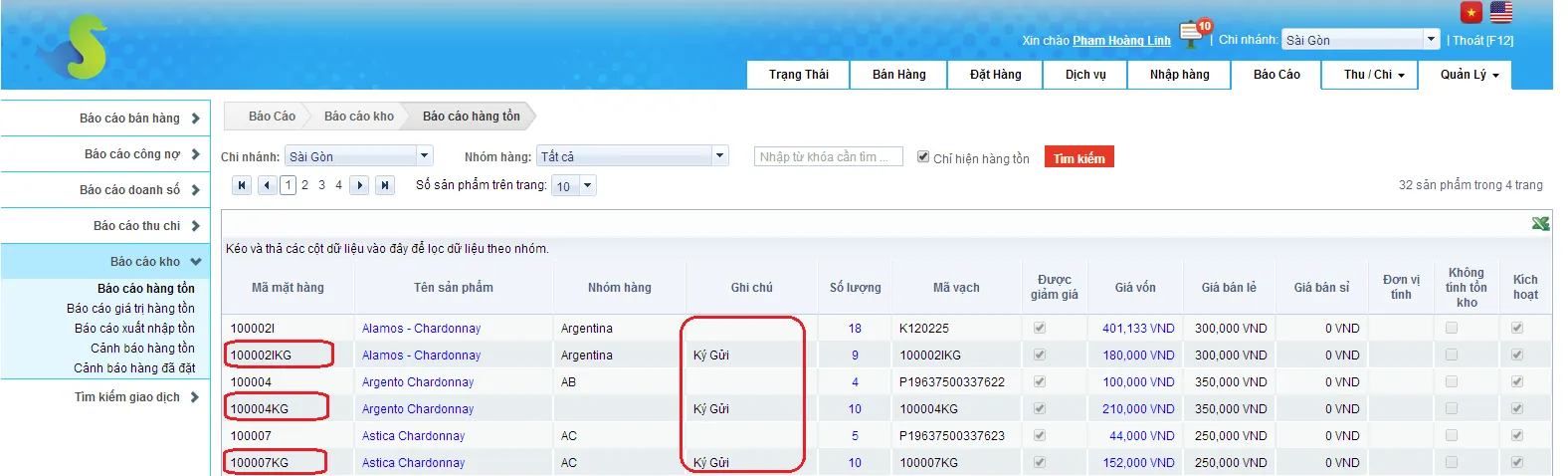Open the 'Argento Chardonnay' product link for 100004KG
Image resolution: width=1568 pixels, height=476 pixels.
[418, 409]
